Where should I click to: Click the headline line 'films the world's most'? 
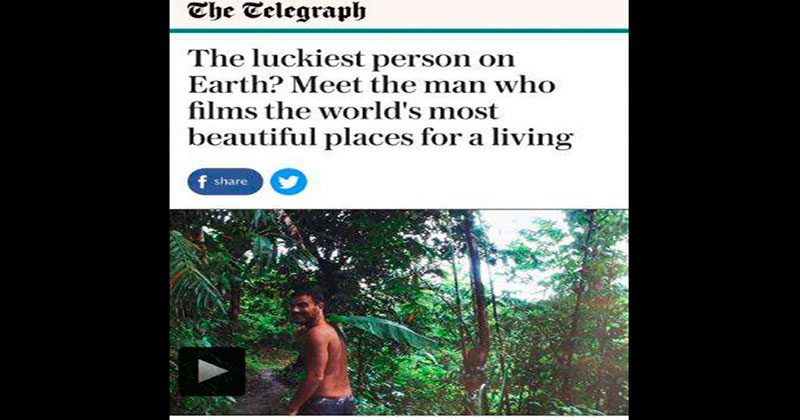343,111
